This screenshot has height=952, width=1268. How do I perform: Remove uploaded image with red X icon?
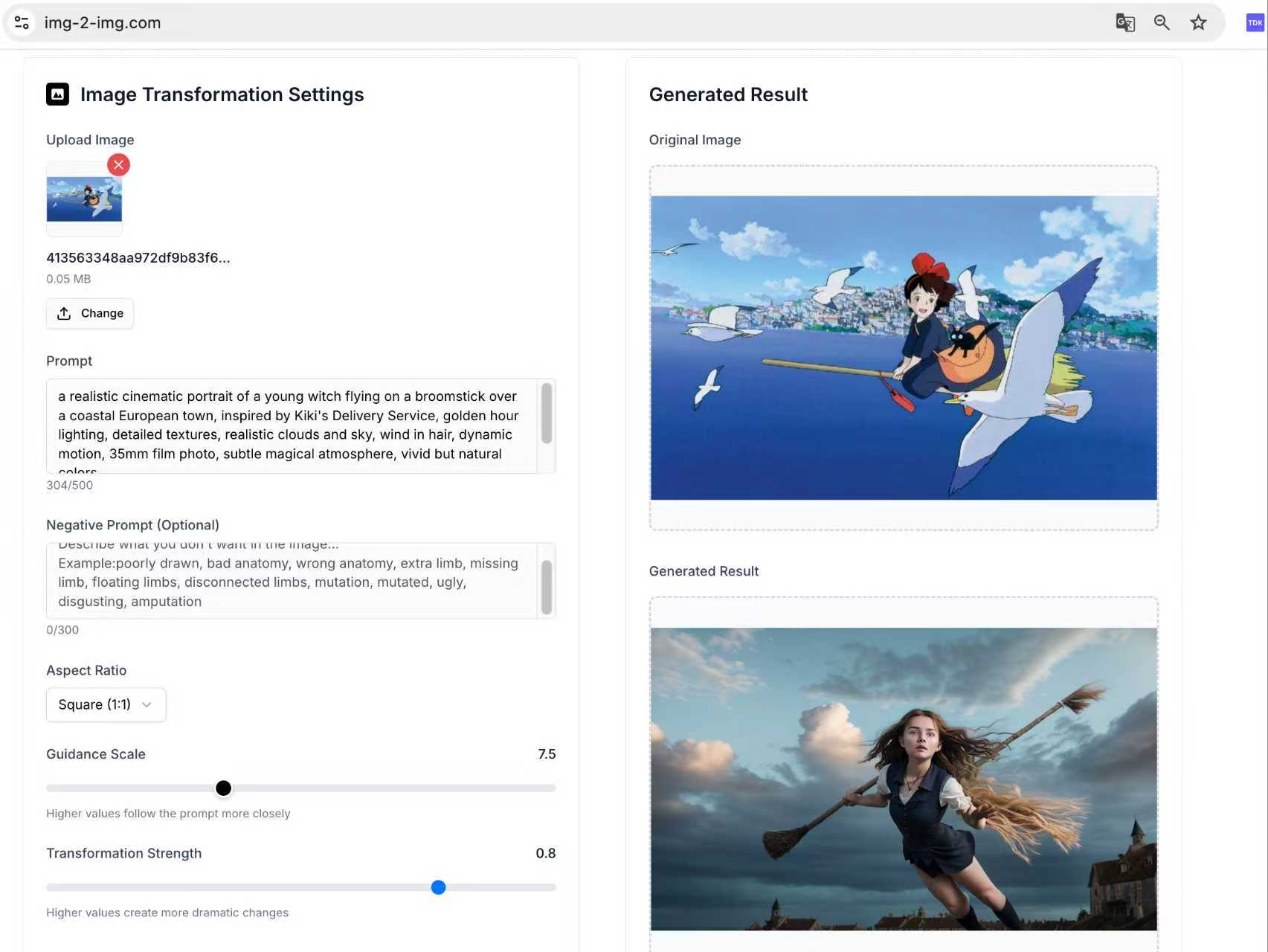[x=118, y=164]
